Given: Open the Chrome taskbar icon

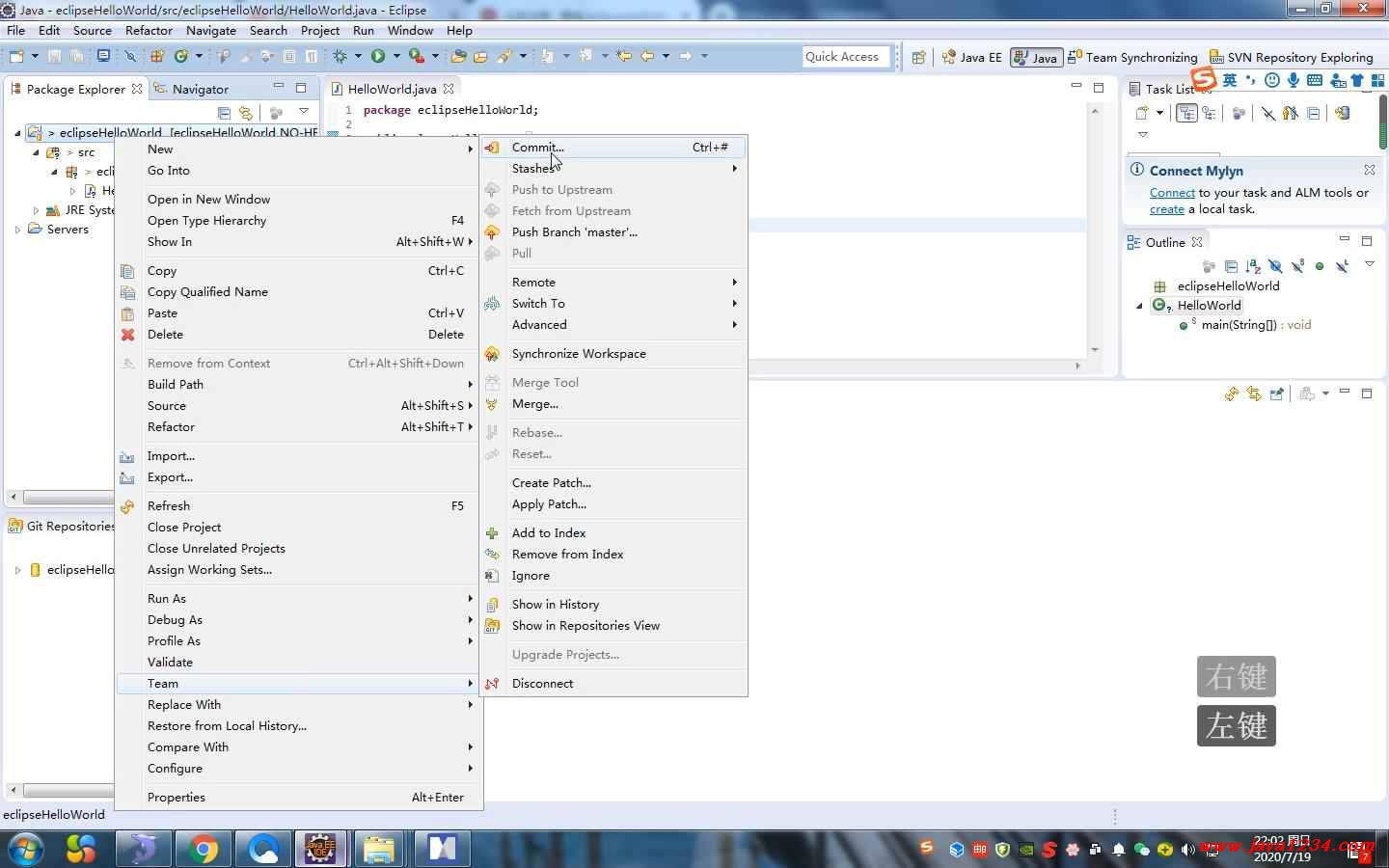Looking at the screenshot, I should click(203, 849).
